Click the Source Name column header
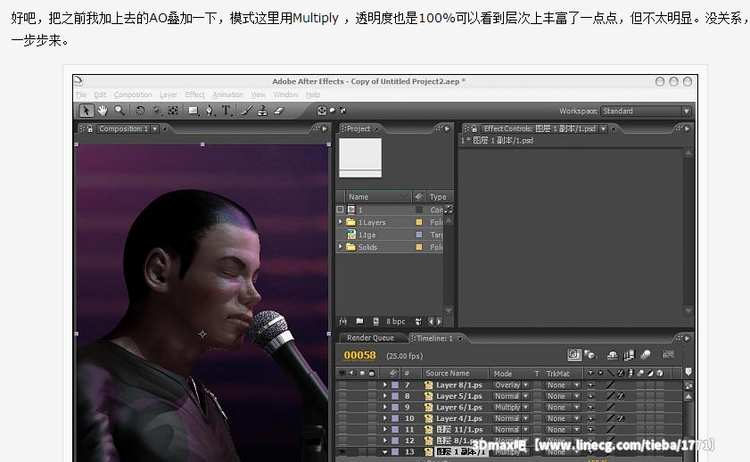 (455, 373)
